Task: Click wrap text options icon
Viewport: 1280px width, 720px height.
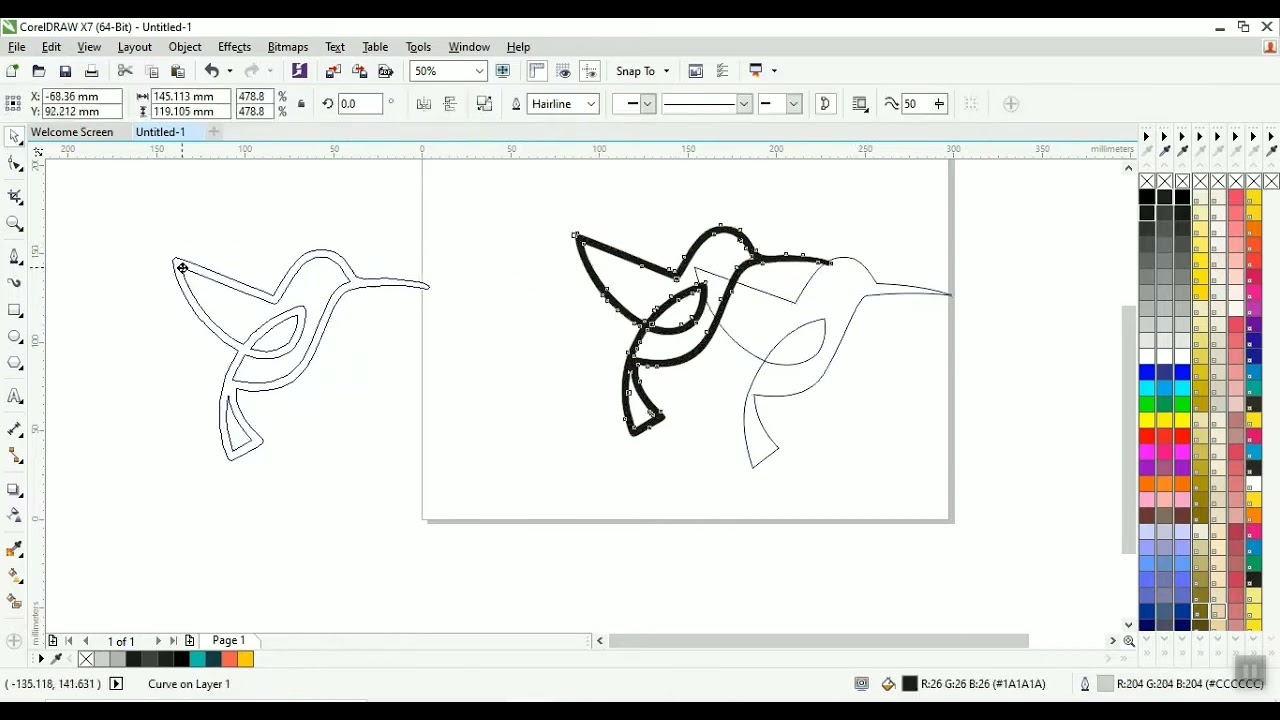Action: click(x=859, y=104)
